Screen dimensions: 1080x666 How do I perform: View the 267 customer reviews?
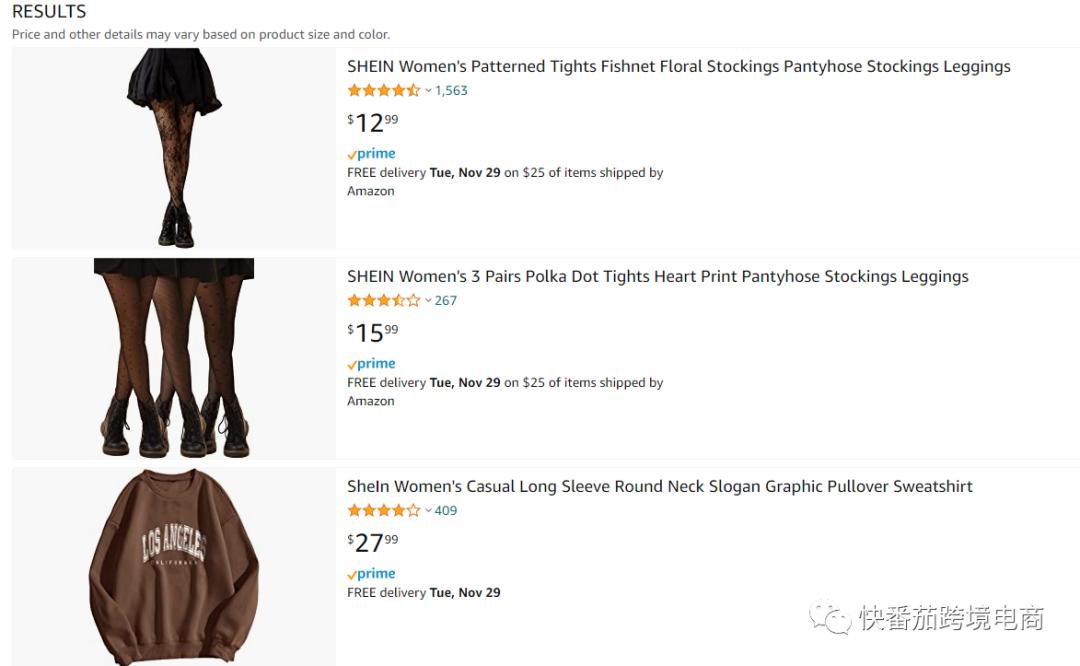click(446, 301)
